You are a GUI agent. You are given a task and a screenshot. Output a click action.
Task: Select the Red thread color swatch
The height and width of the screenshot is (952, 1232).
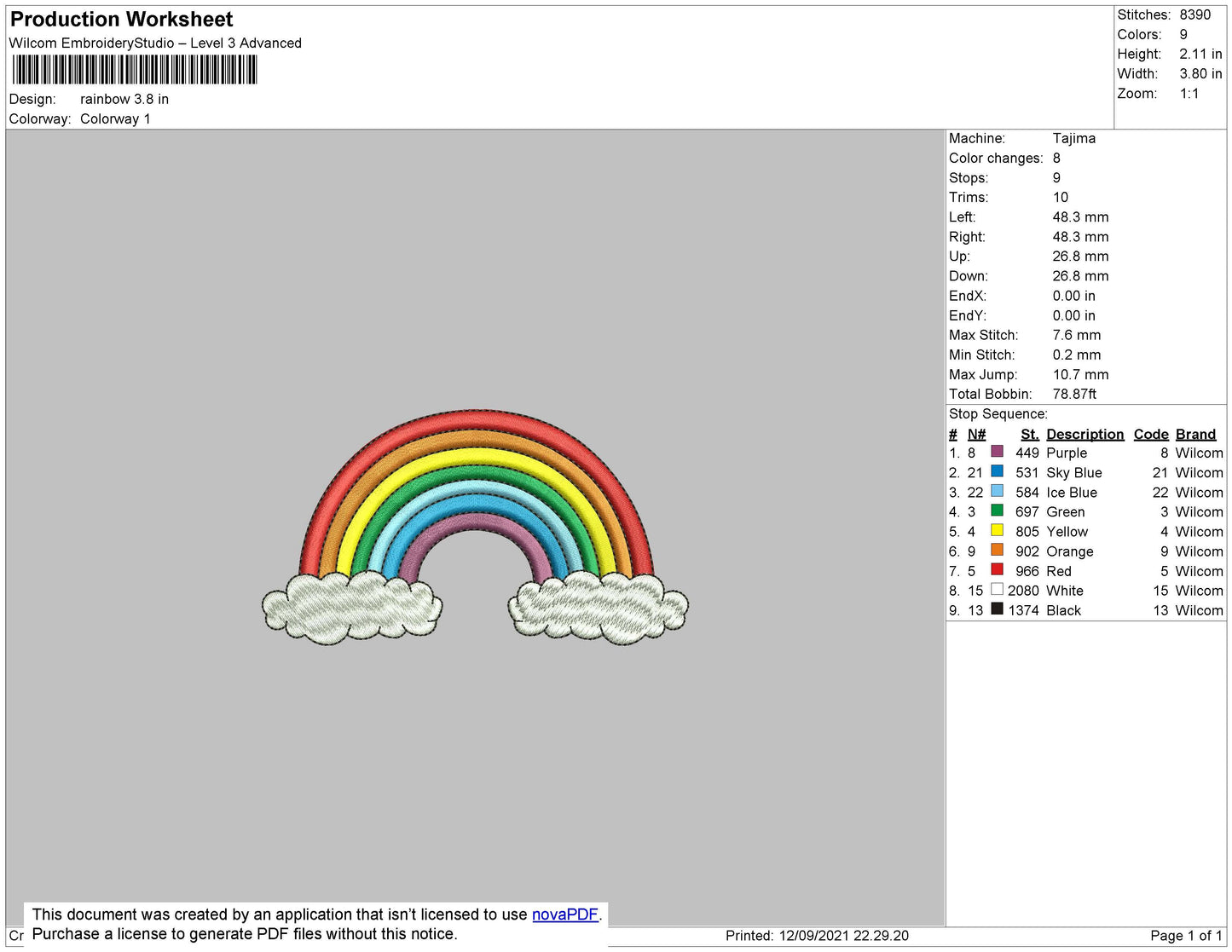tap(997, 569)
